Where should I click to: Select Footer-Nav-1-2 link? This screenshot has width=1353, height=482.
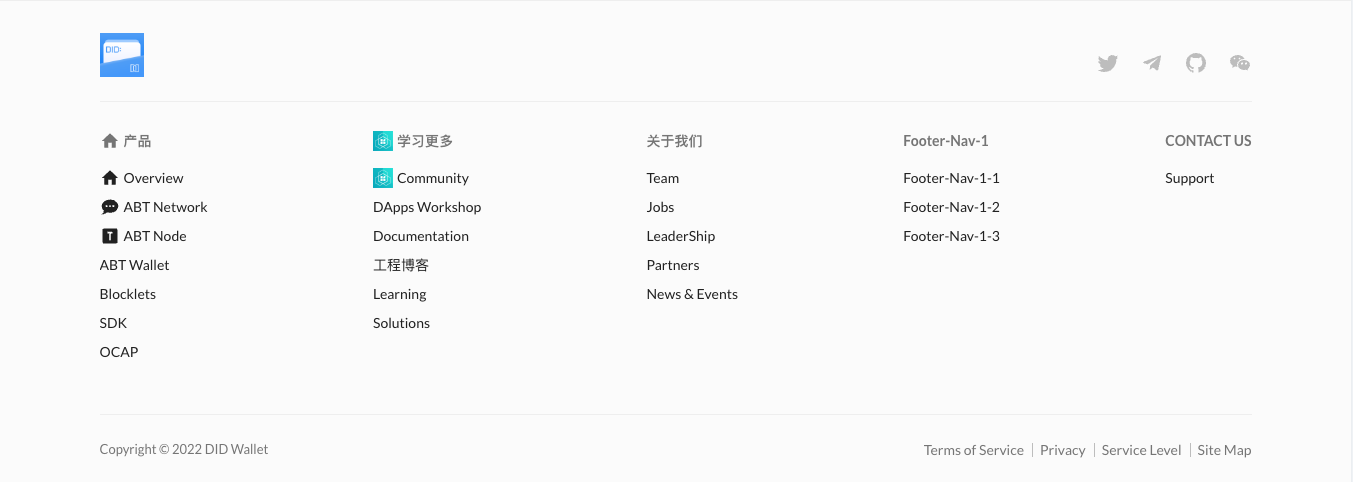point(951,207)
